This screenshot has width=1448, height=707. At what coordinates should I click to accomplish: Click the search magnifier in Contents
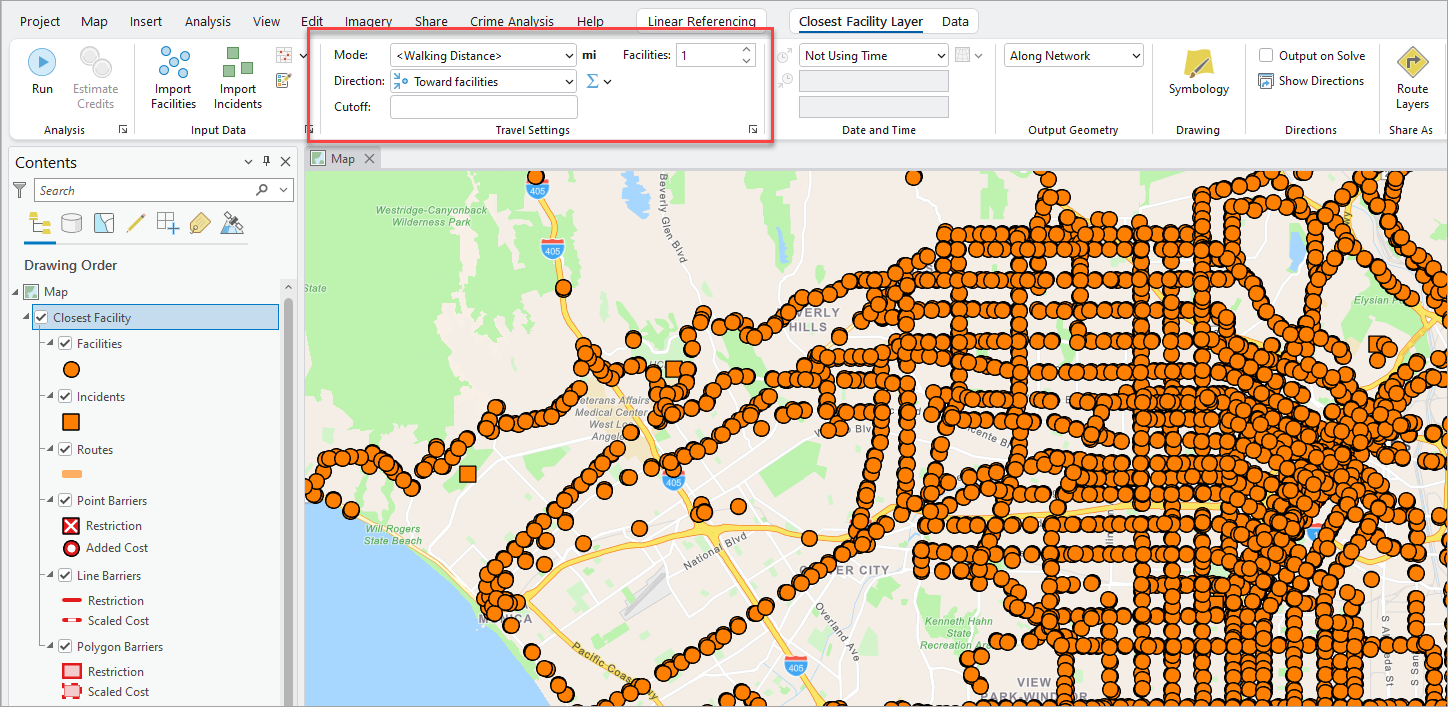click(x=262, y=190)
